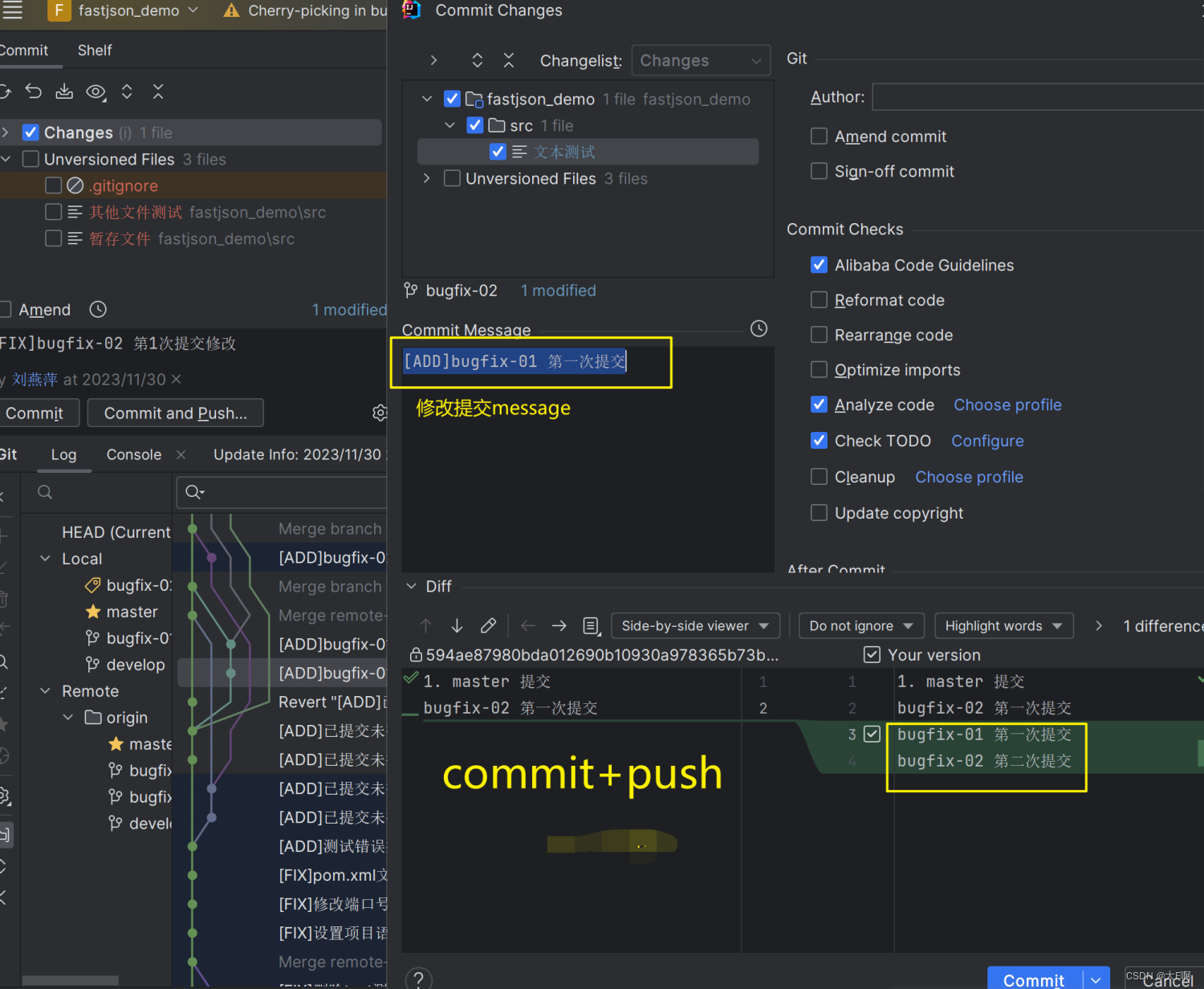Click the expand all arrows in the Commit Changes dialog
Viewport: 1204px width, 989px height.
tap(478, 60)
